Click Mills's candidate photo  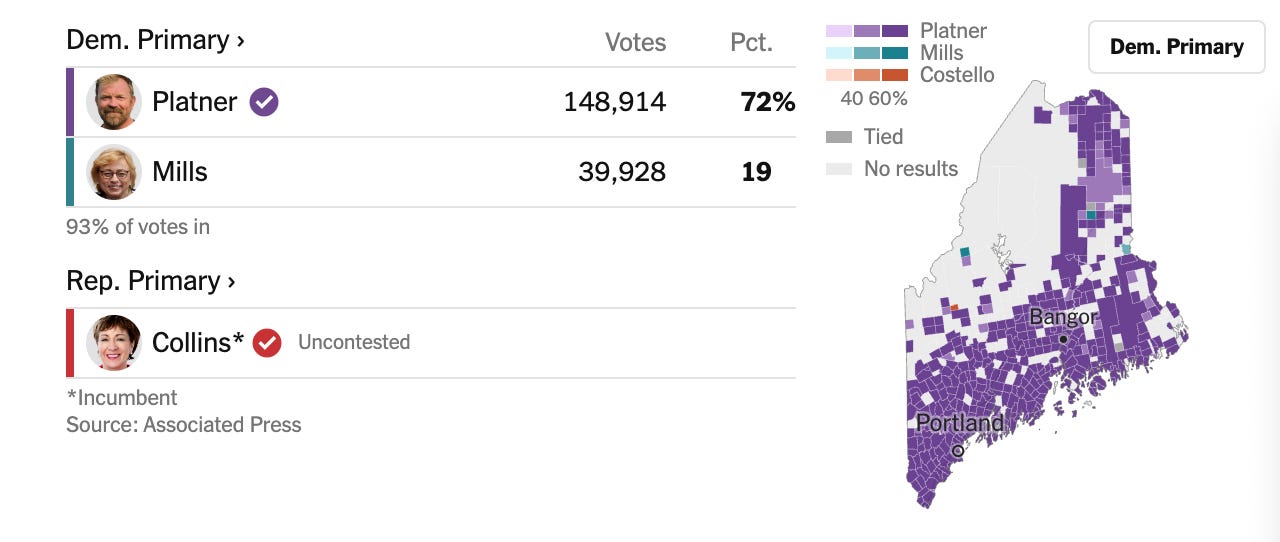click(114, 172)
